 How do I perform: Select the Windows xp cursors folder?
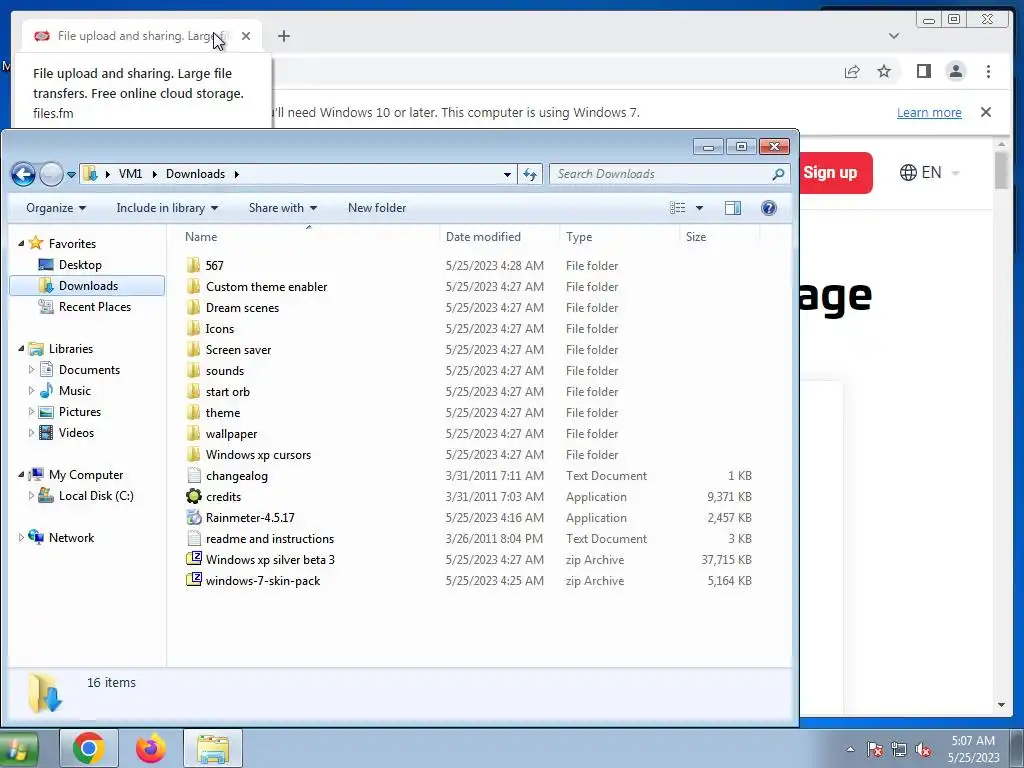coord(258,455)
